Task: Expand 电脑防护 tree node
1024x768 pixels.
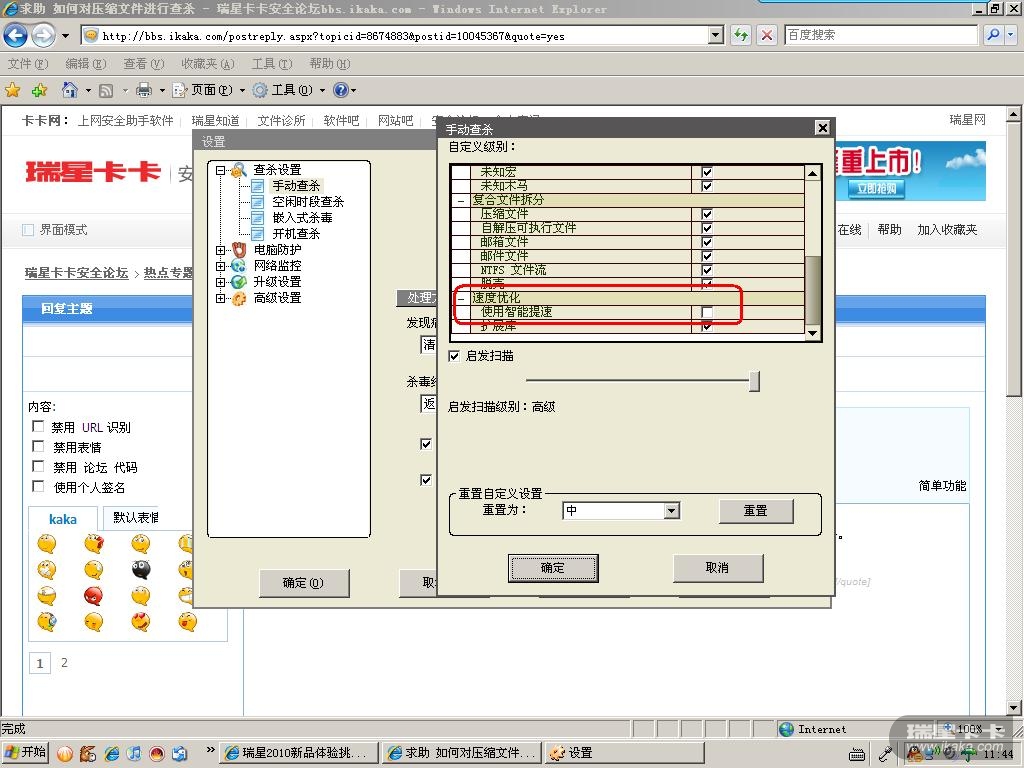Action: click(x=220, y=250)
